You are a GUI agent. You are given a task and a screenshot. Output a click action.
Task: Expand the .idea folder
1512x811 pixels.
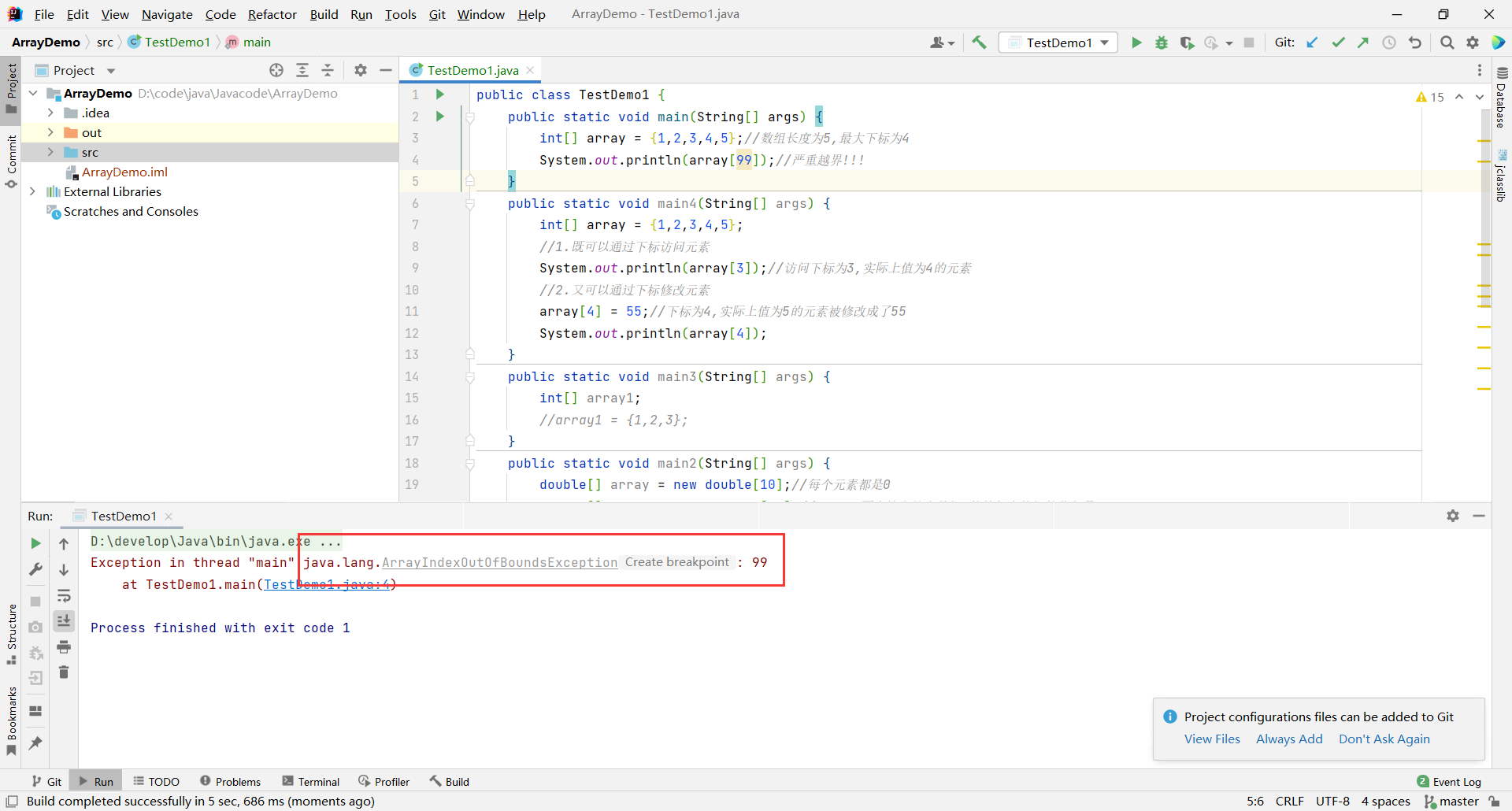[x=50, y=113]
